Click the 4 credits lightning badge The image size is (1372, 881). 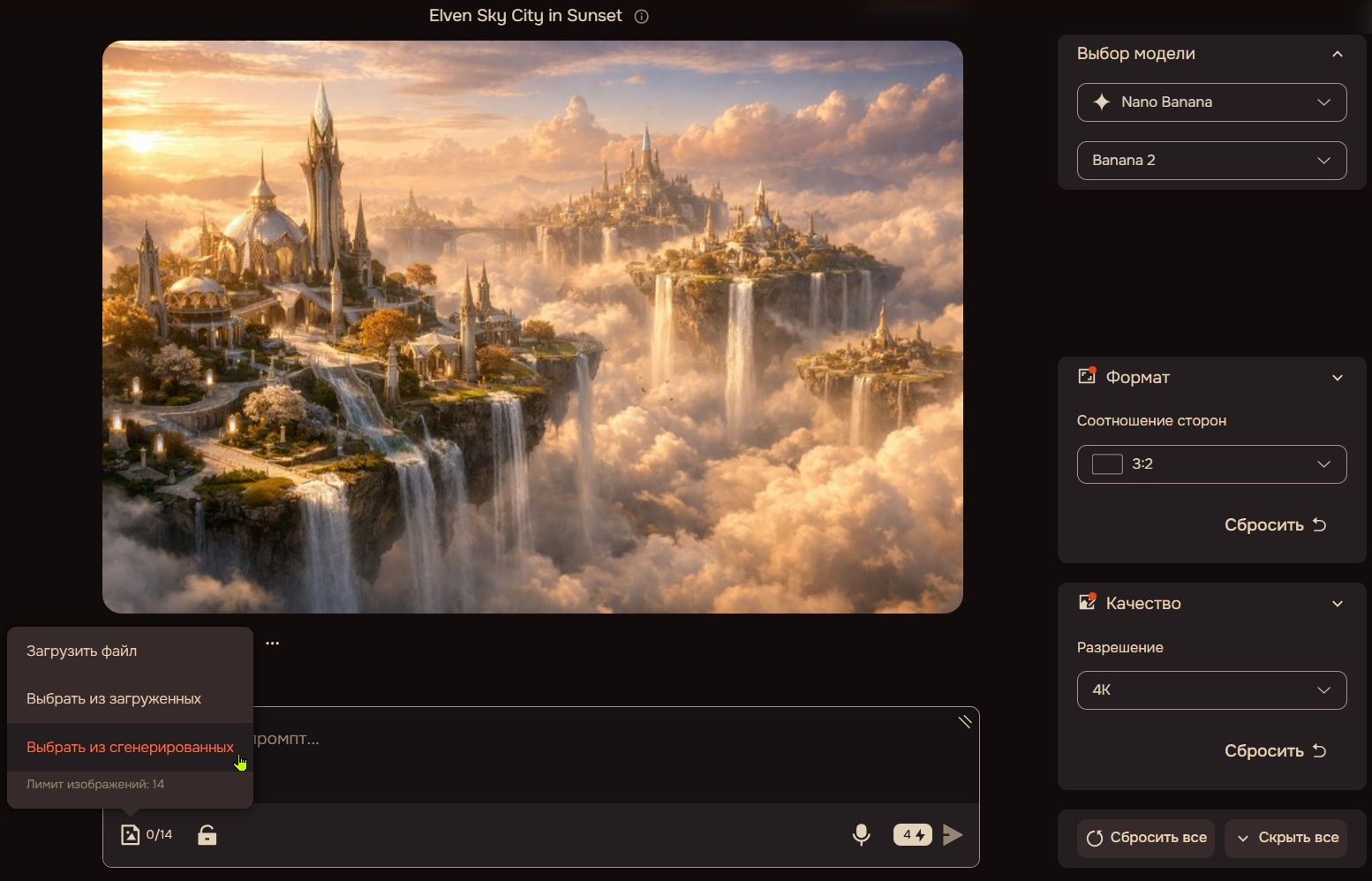(x=913, y=834)
